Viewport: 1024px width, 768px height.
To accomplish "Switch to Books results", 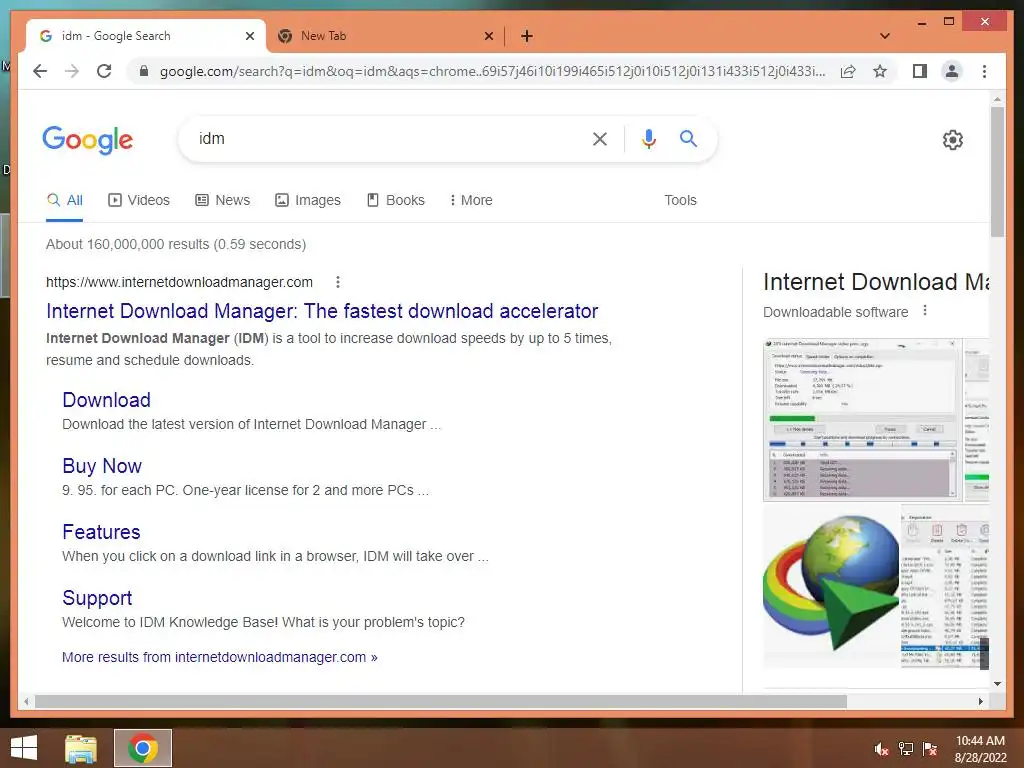I will click(396, 200).
